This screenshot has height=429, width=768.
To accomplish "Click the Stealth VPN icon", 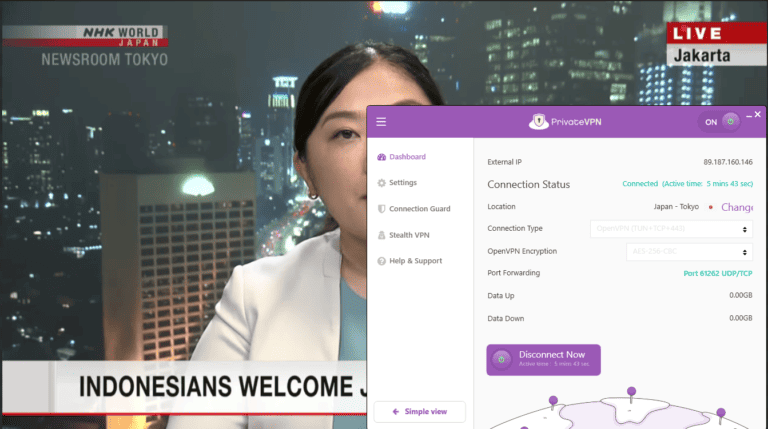I will tap(382, 235).
